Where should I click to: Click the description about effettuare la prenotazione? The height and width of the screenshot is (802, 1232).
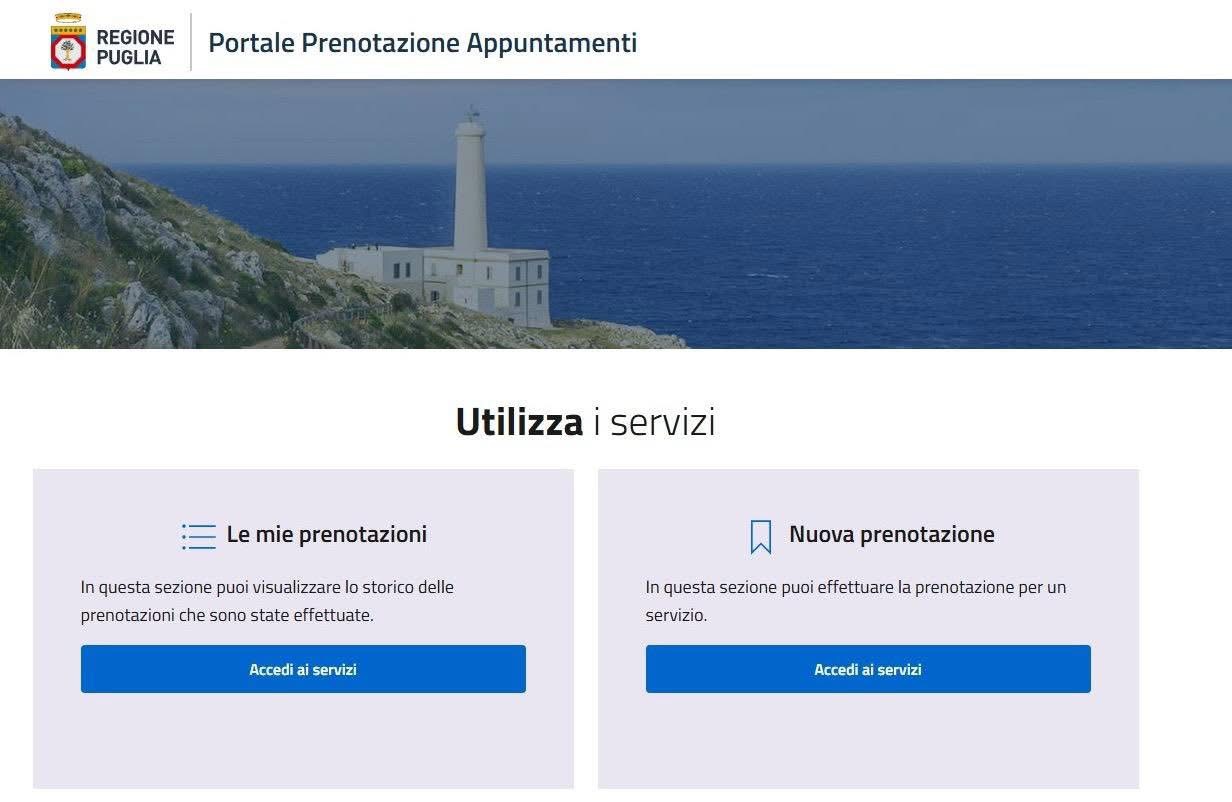point(855,601)
